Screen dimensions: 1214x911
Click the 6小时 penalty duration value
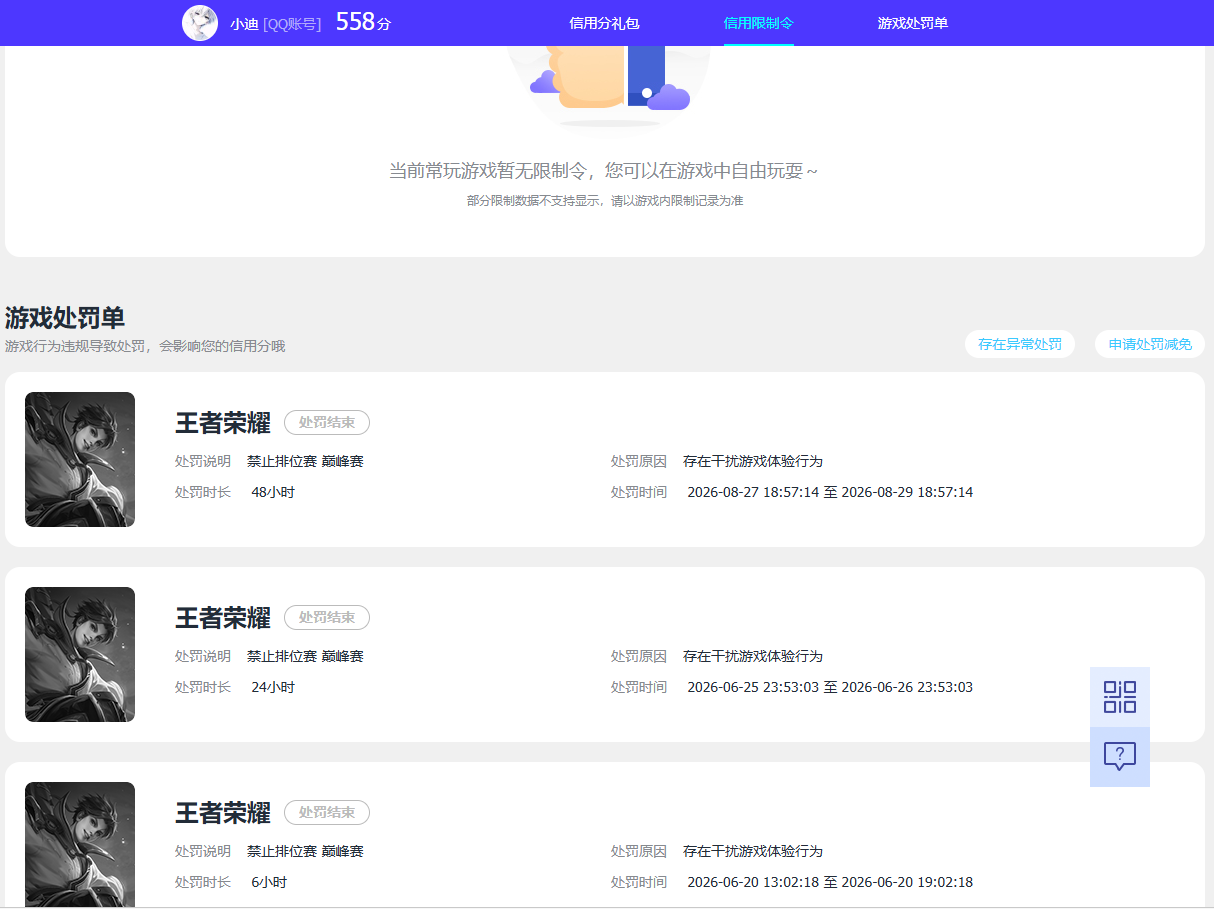(x=269, y=883)
